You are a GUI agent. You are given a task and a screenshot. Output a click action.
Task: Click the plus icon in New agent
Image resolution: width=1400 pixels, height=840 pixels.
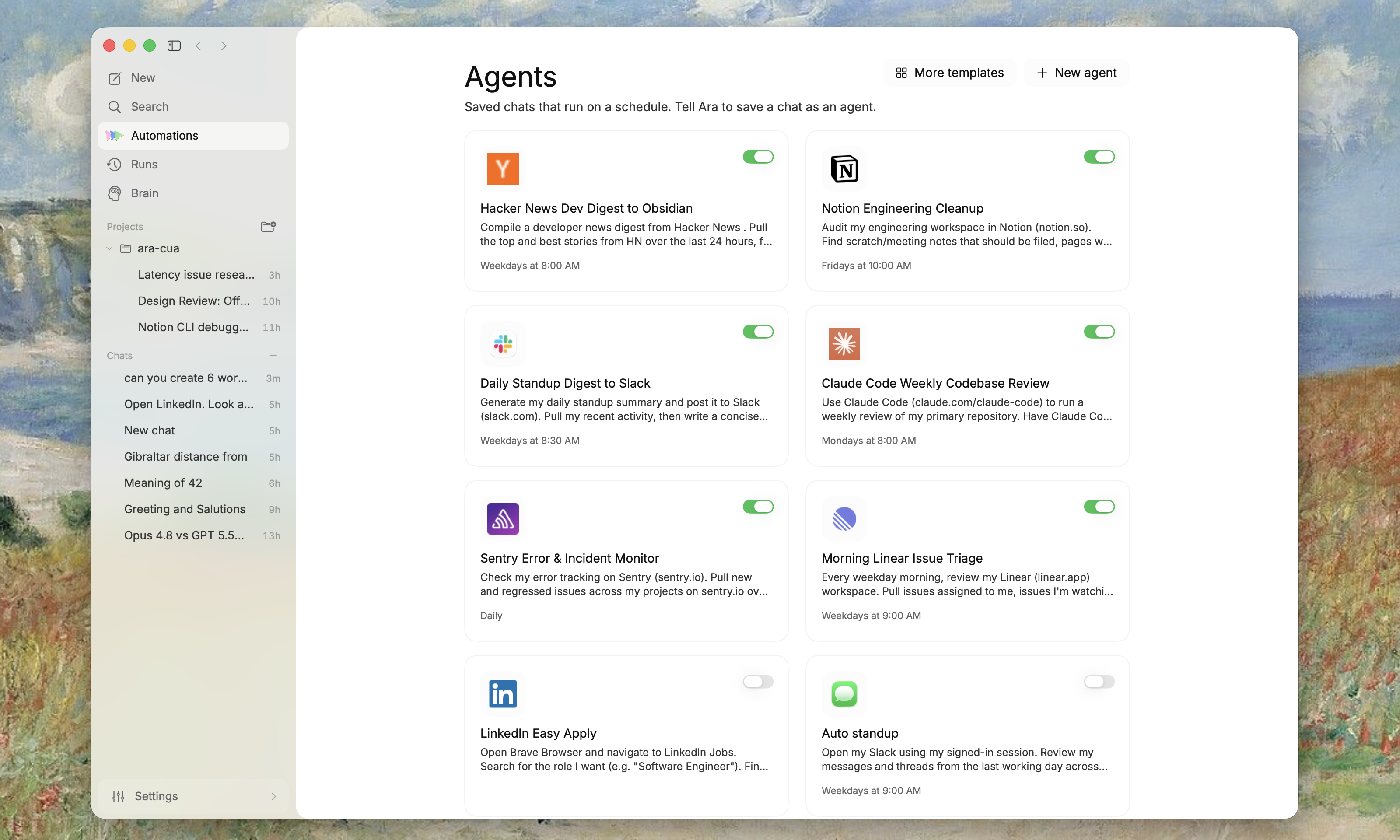point(1042,73)
